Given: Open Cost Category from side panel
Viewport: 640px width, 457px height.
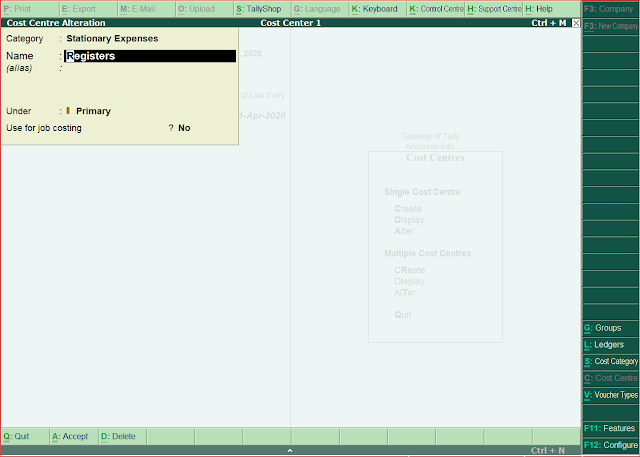Looking at the screenshot, I should tap(611, 362).
